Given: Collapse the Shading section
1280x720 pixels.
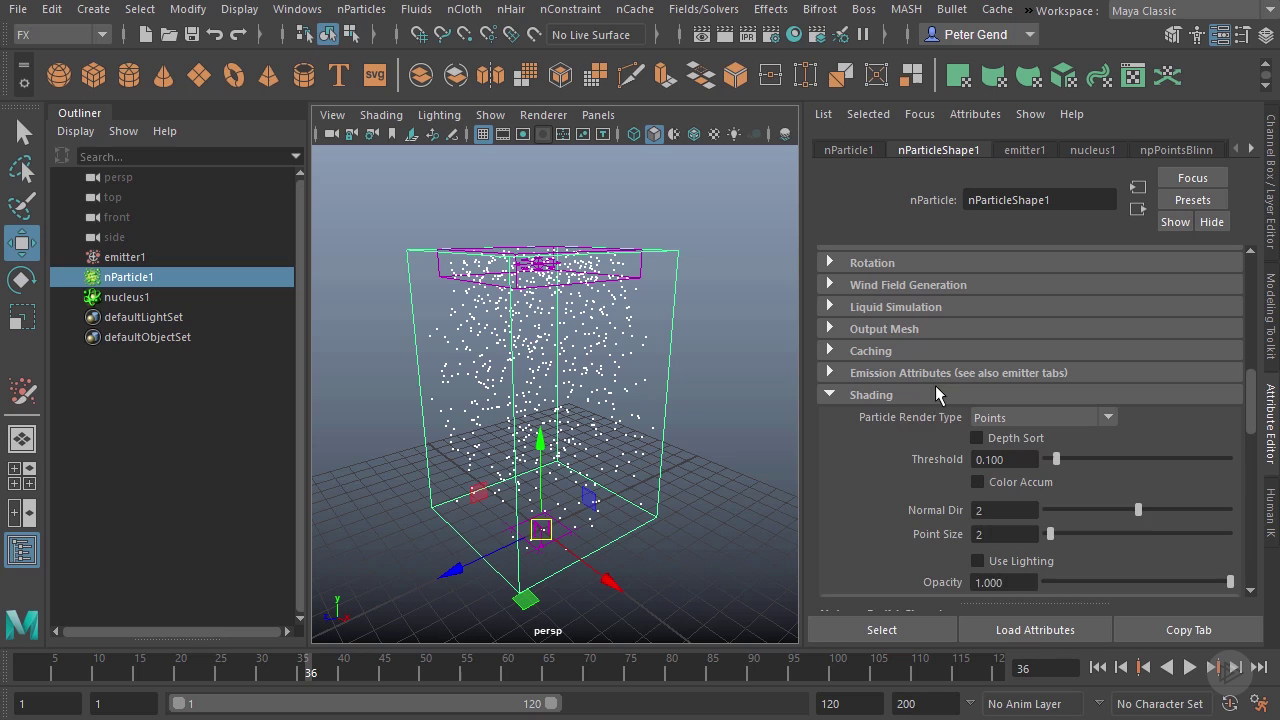Looking at the screenshot, I should (x=829, y=395).
